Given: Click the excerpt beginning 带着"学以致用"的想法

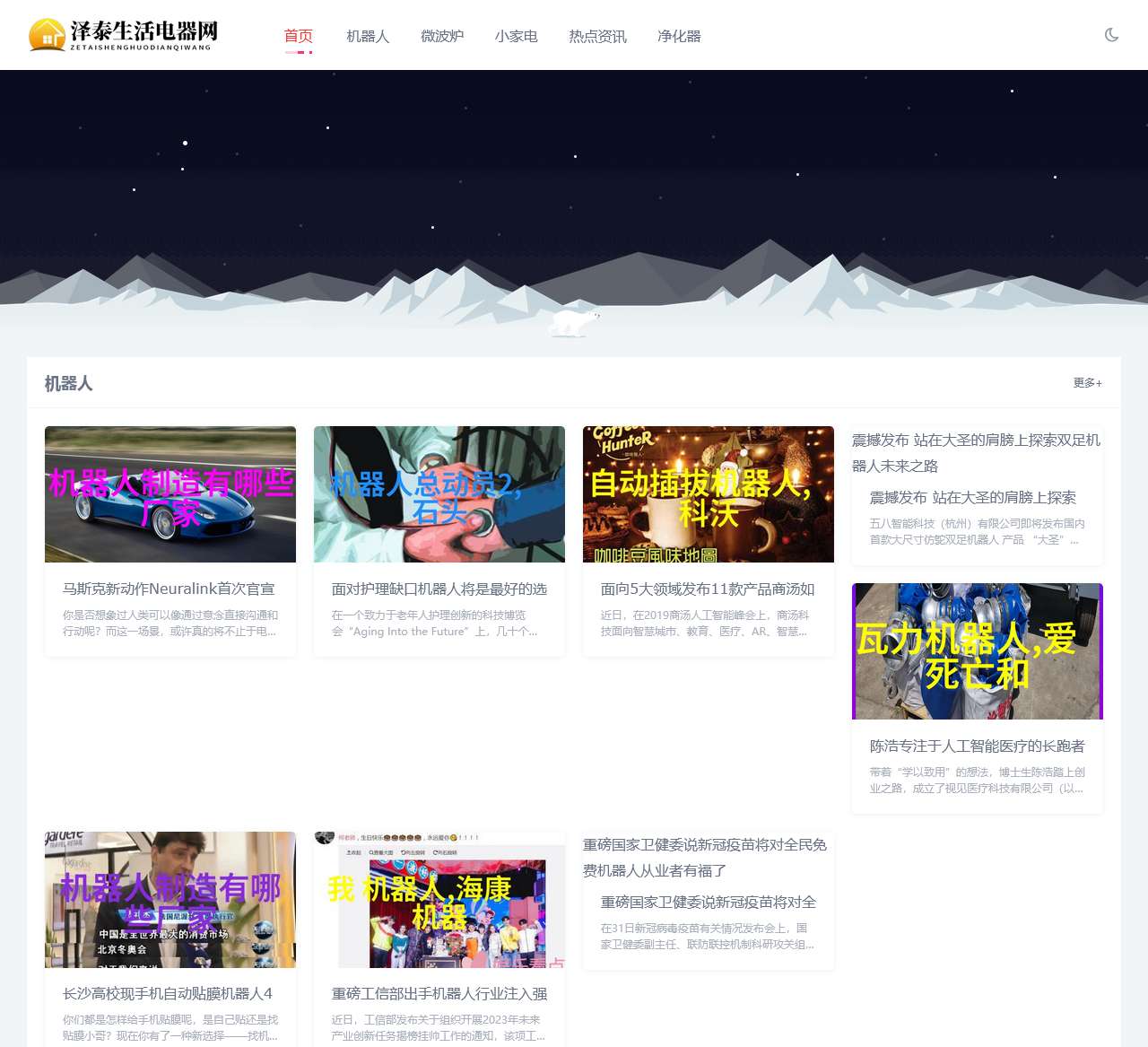Looking at the screenshot, I should click(x=978, y=781).
